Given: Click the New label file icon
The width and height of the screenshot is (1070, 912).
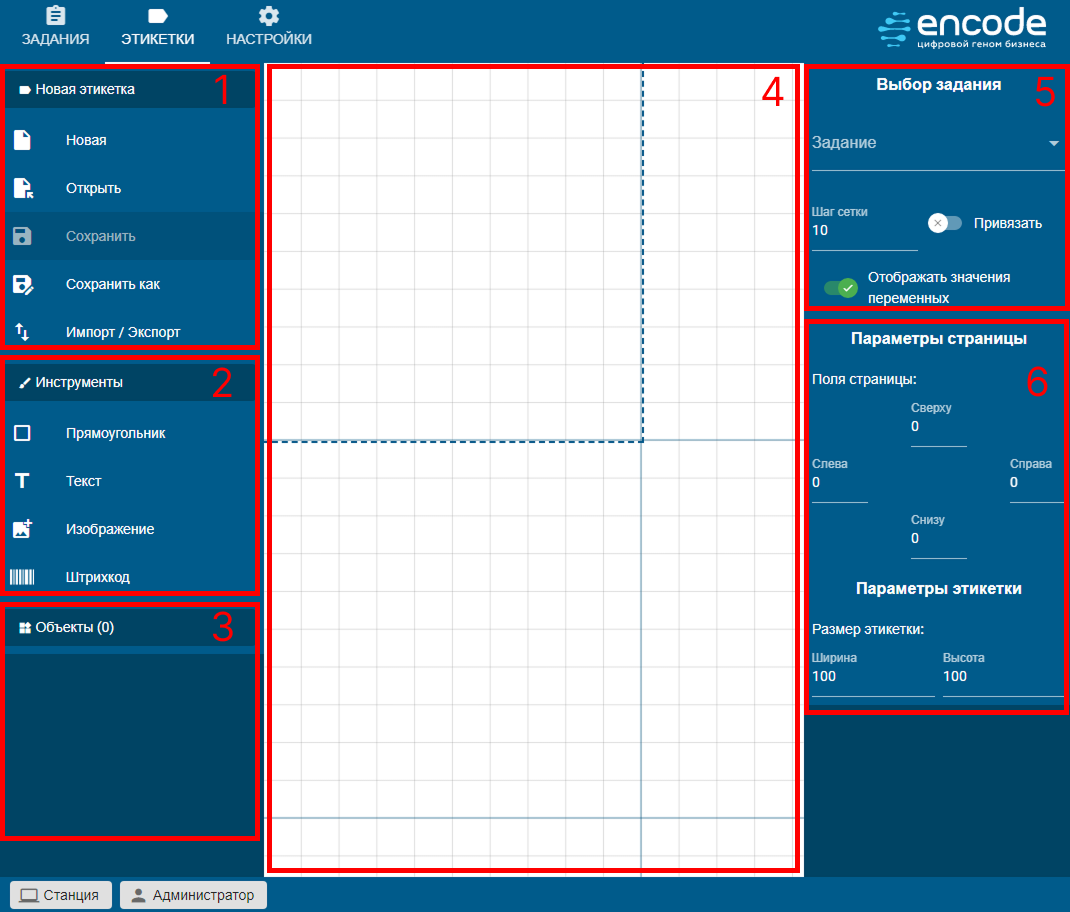Looking at the screenshot, I should (22, 140).
